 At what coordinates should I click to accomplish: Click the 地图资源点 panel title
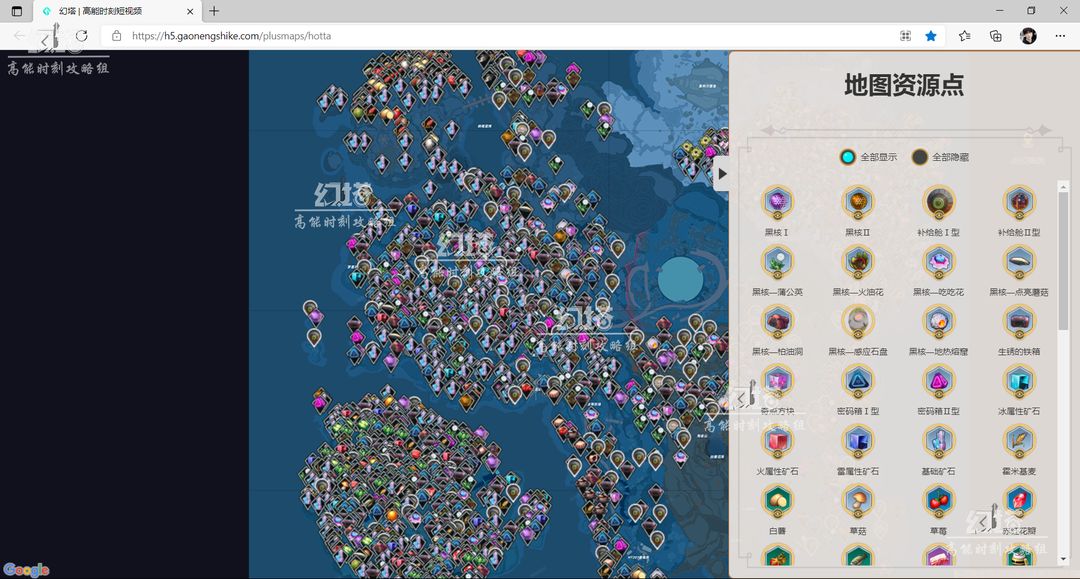(x=904, y=85)
